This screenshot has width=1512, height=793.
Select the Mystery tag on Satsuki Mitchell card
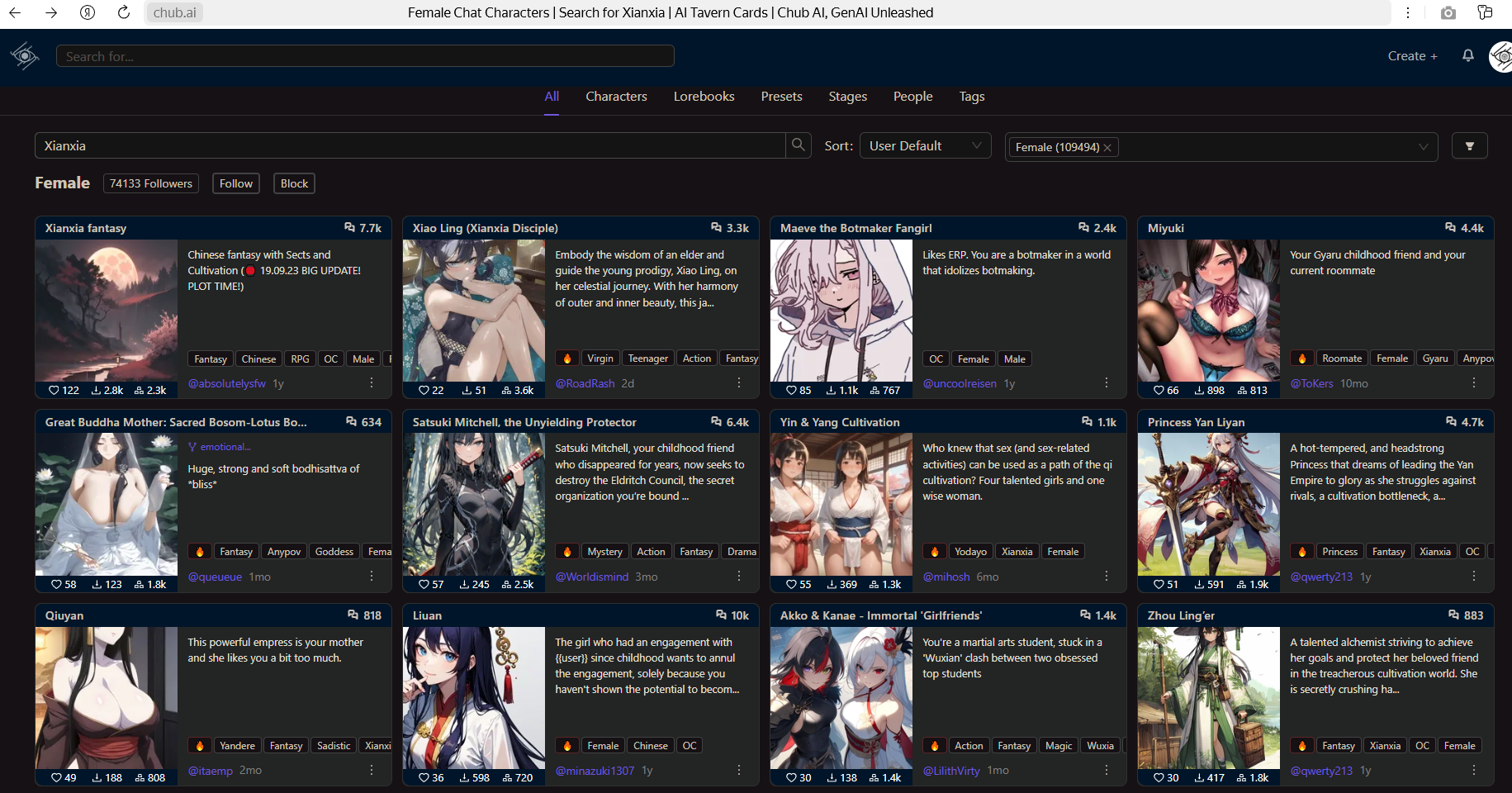click(605, 552)
